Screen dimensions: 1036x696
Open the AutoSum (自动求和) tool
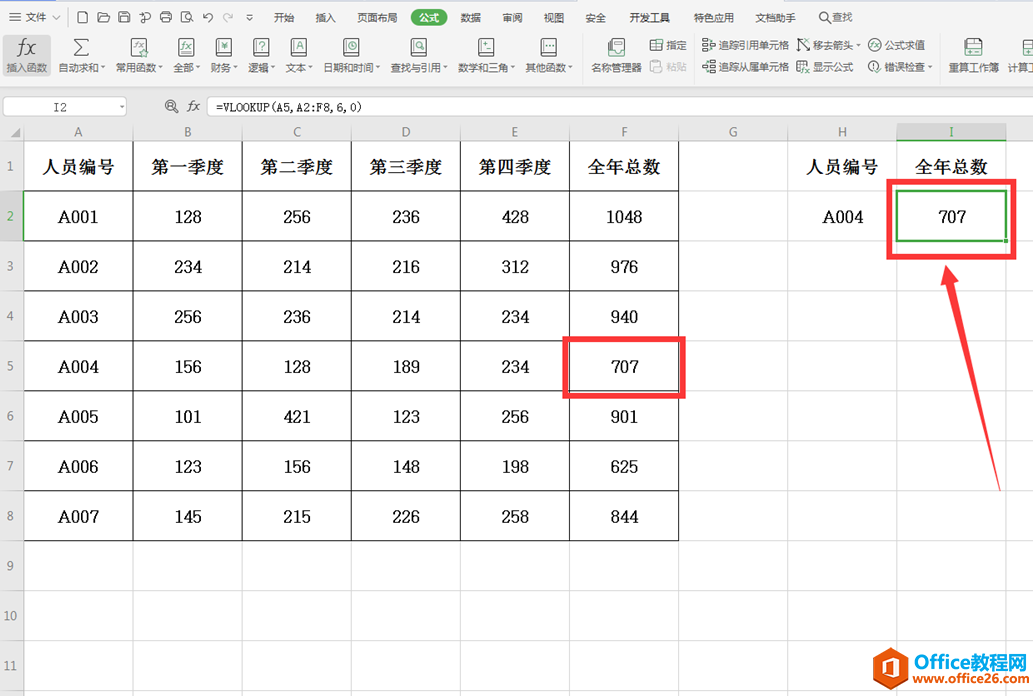pyautogui.click(x=81, y=55)
